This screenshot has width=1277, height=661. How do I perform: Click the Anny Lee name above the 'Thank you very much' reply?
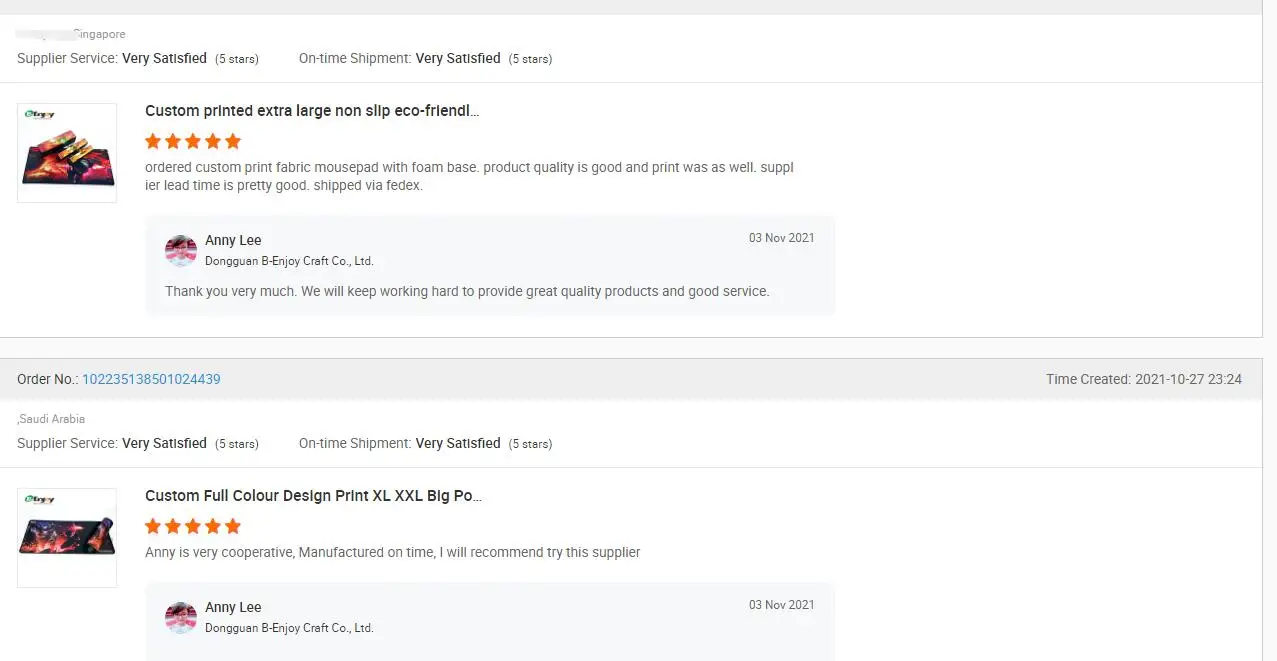tap(233, 240)
